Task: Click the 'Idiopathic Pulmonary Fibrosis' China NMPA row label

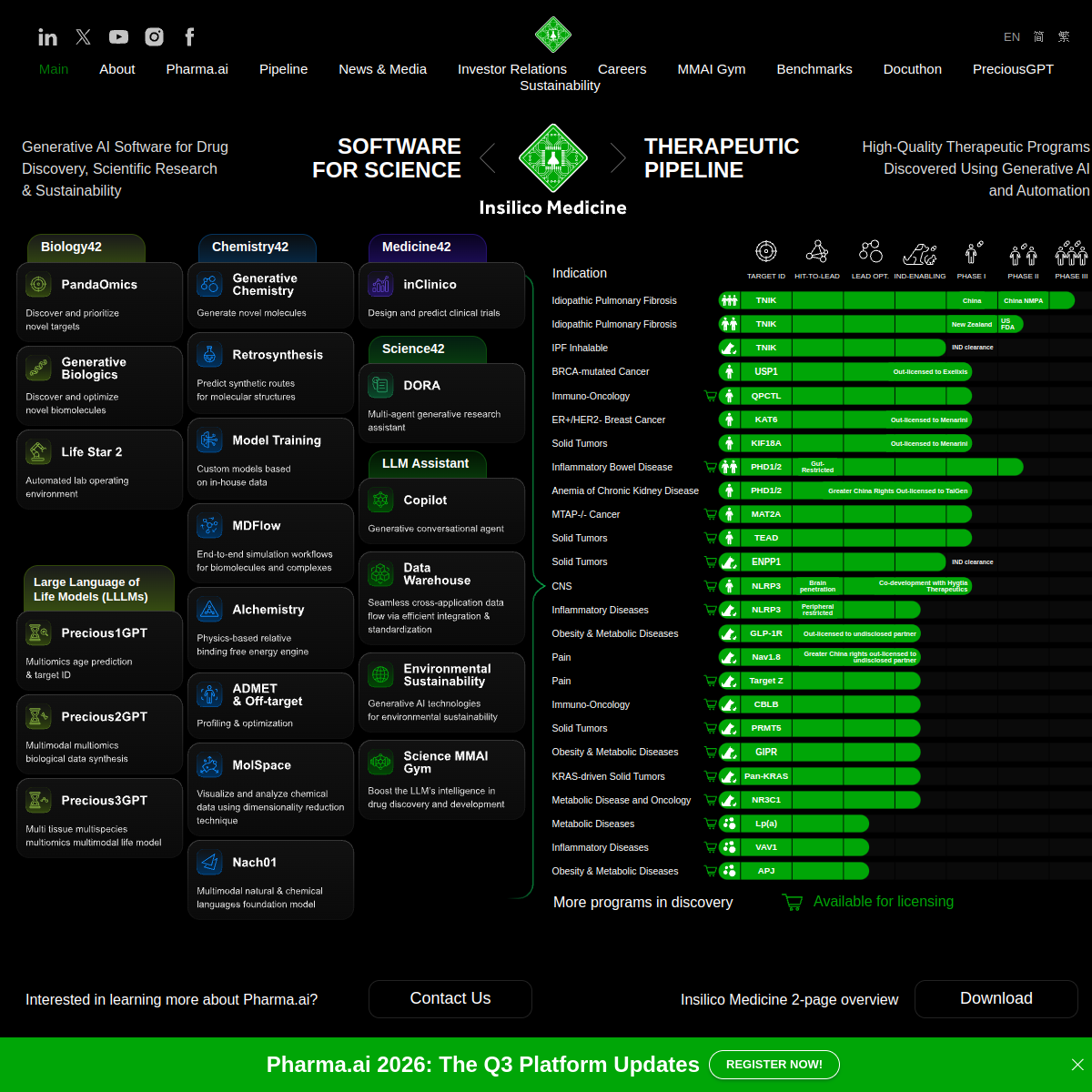Action: point(614,300)
